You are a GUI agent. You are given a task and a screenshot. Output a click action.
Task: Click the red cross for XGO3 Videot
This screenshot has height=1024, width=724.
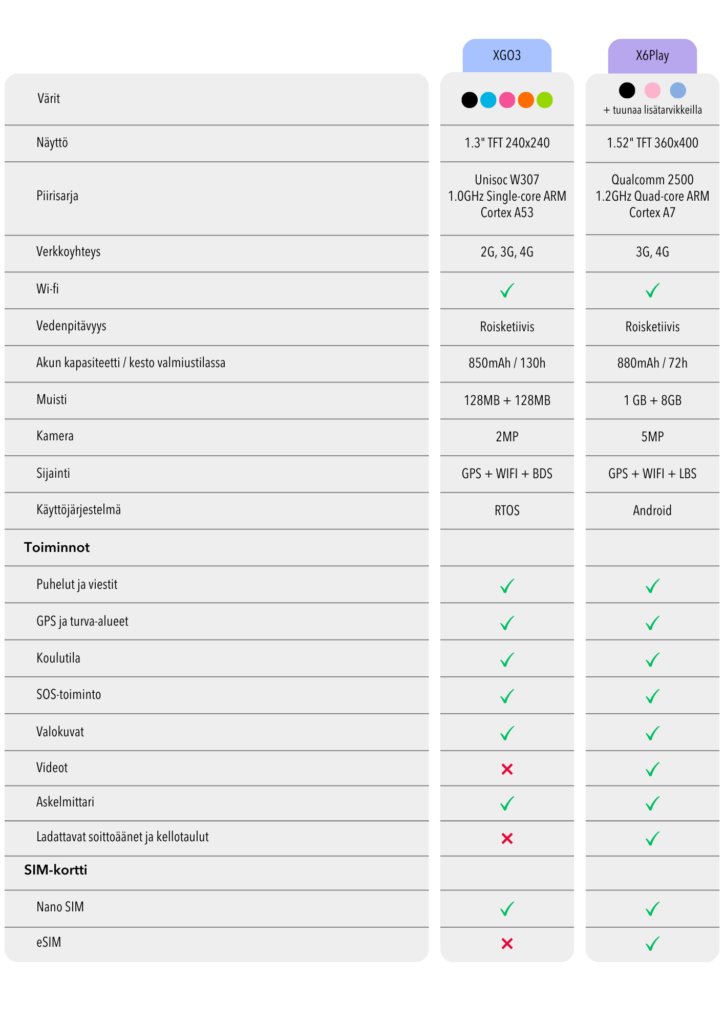click(x=507, y=769)
